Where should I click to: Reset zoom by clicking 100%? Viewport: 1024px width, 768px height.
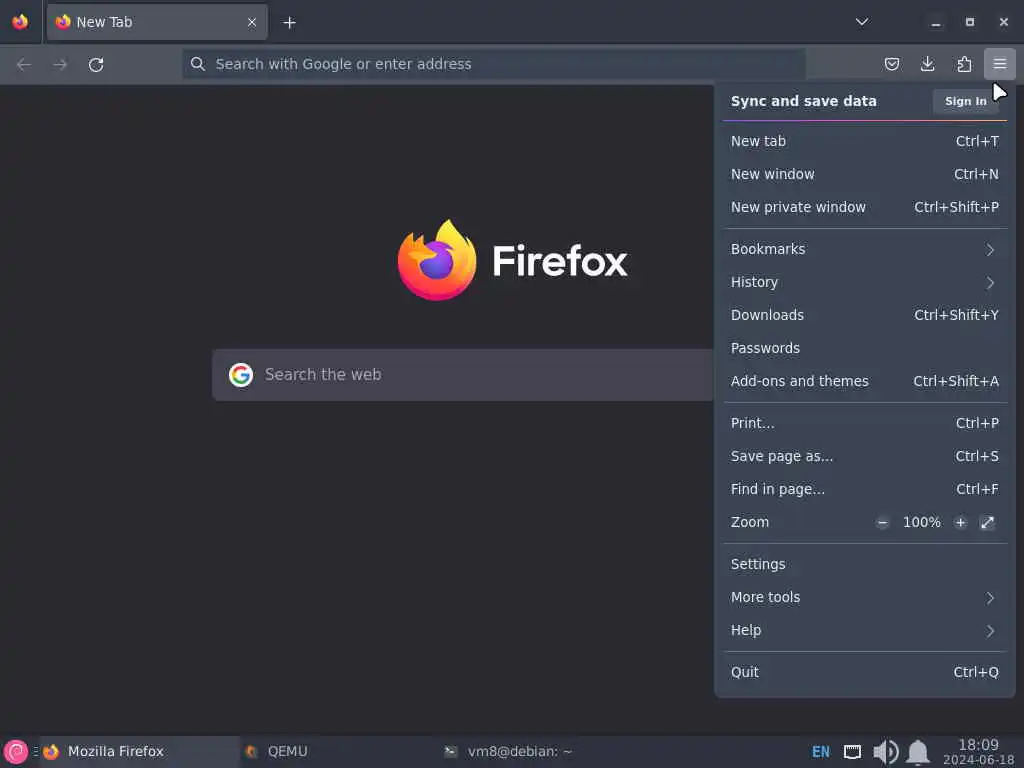[x=921, y=522]
